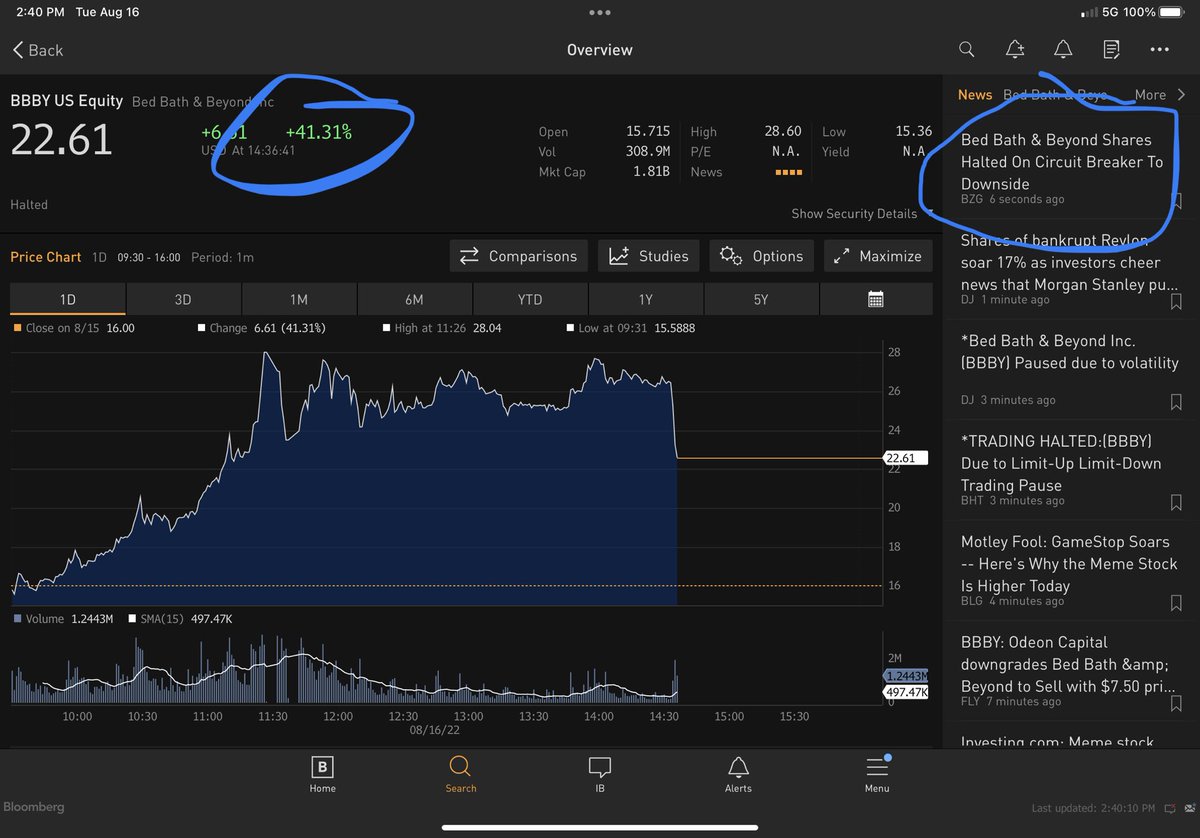
Task: Select the 1M chart range tab
Action: pos(299,299)
